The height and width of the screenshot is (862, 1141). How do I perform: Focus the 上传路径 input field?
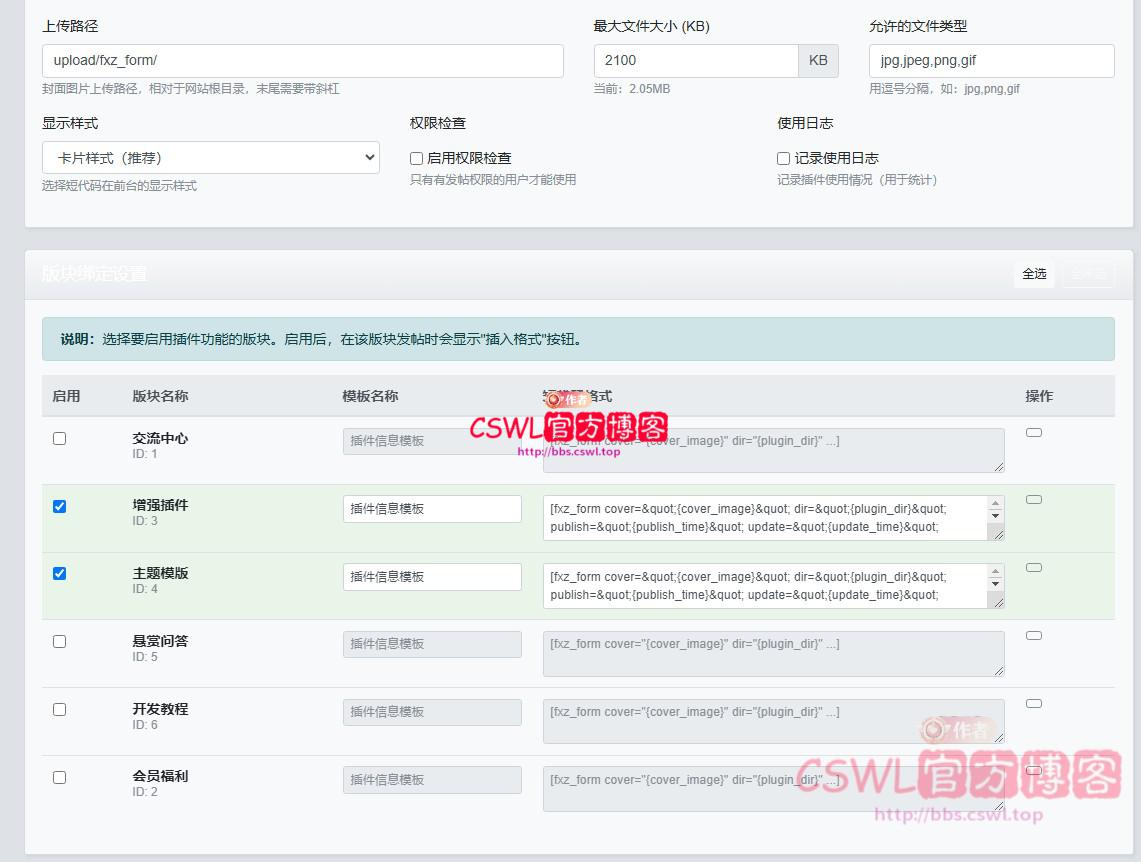pos(303,60)
